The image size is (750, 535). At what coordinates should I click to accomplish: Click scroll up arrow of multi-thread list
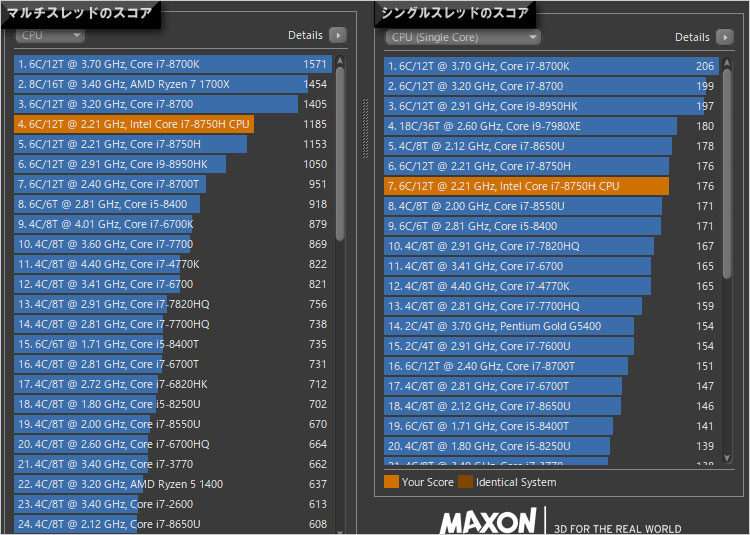coord(340,61)
